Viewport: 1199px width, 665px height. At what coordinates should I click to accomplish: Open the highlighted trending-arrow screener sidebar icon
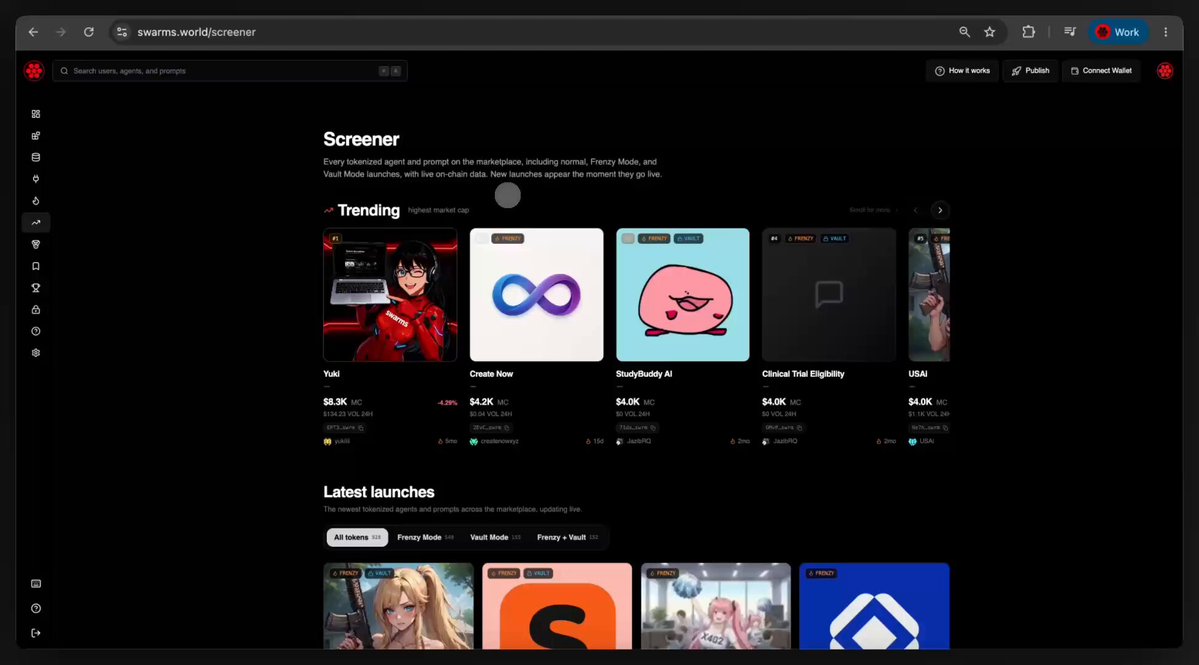pos(36,222)
